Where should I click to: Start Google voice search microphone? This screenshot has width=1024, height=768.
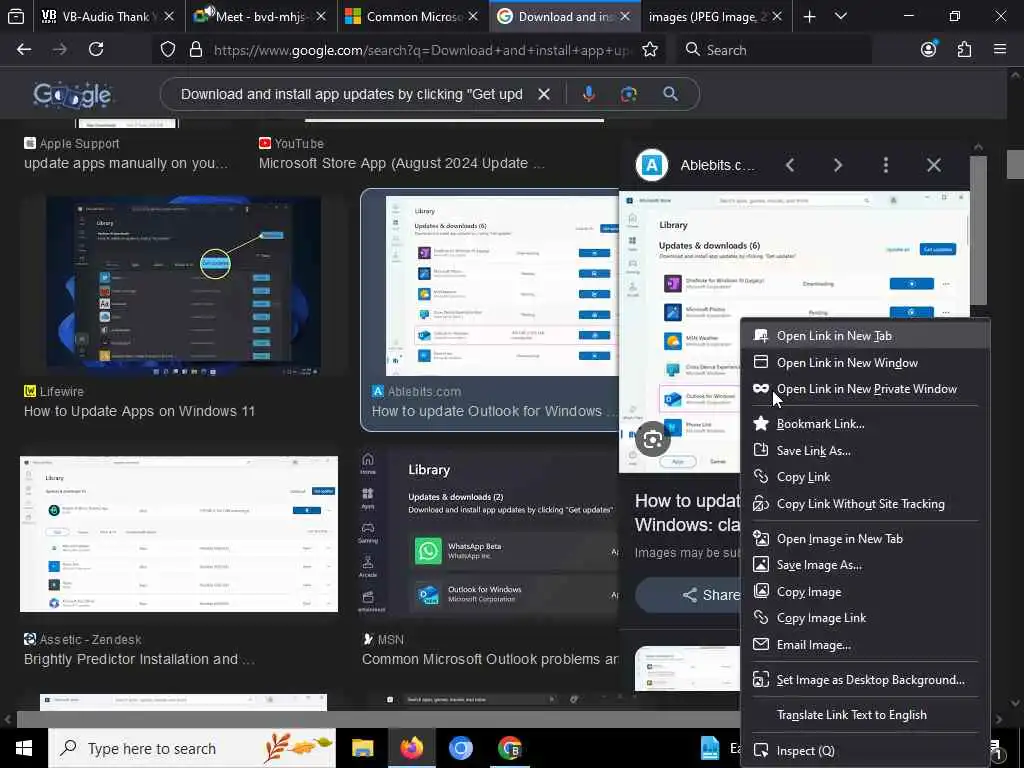(x=588, y=95)
